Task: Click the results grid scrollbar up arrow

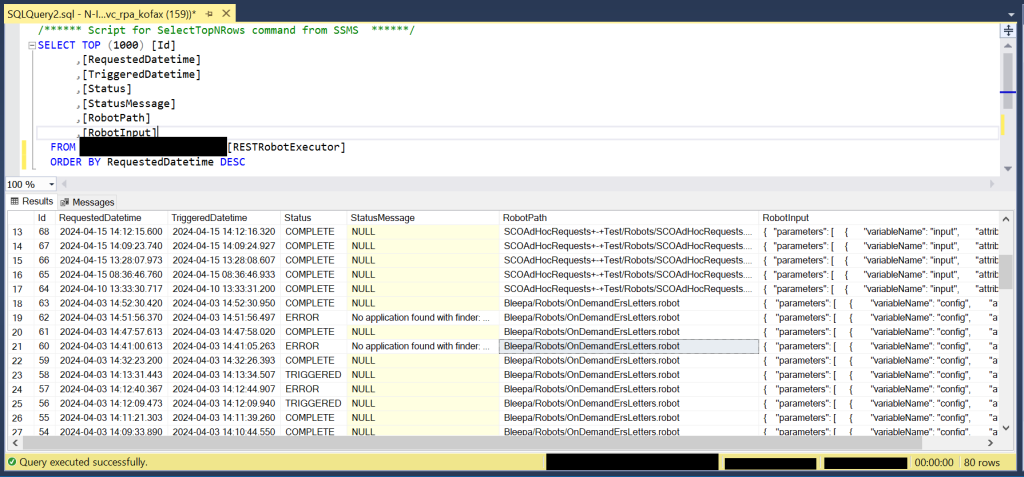Action: click(x=1006, y=218)
